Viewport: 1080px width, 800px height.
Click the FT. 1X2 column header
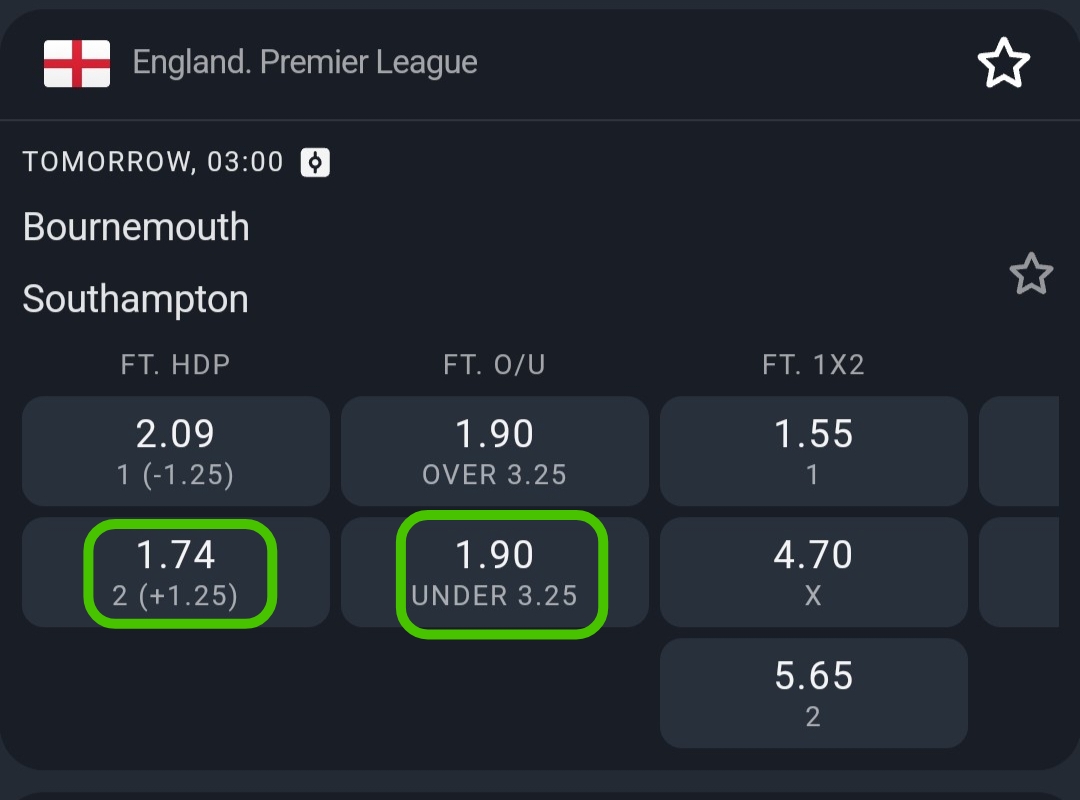click(813, 365)
